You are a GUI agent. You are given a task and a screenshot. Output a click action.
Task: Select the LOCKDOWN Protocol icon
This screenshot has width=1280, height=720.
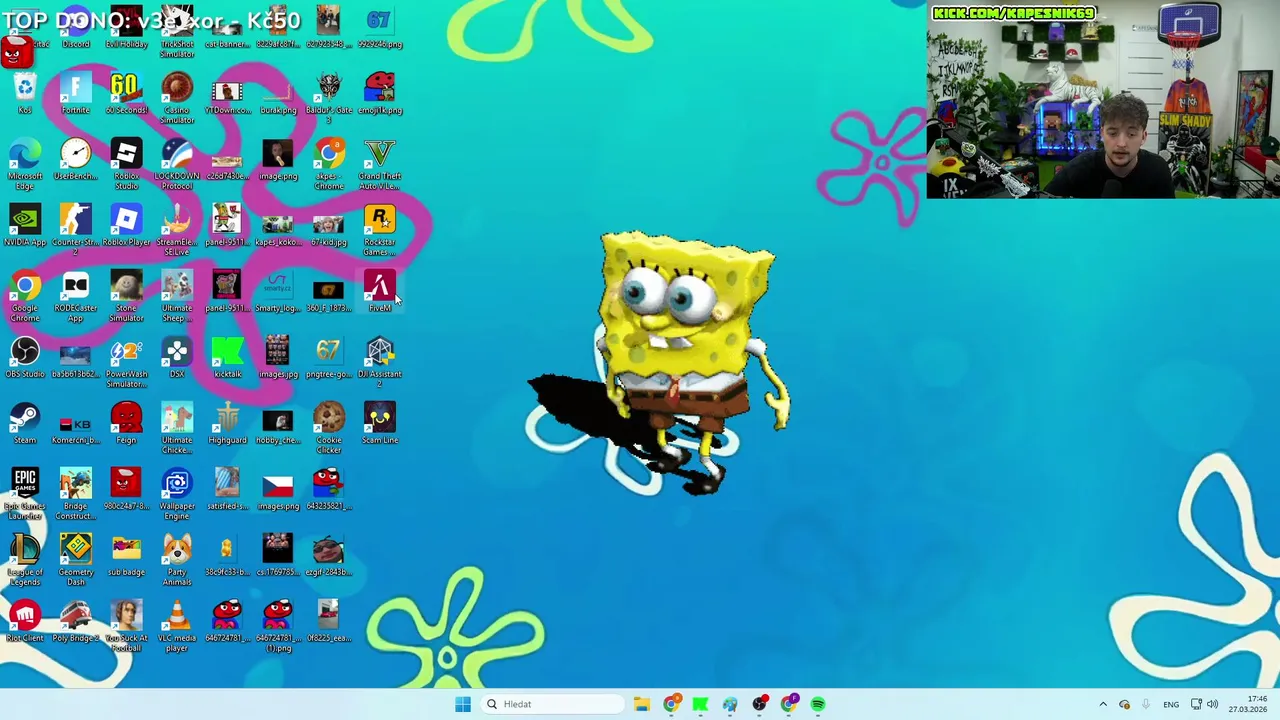[x=177, y=164]
